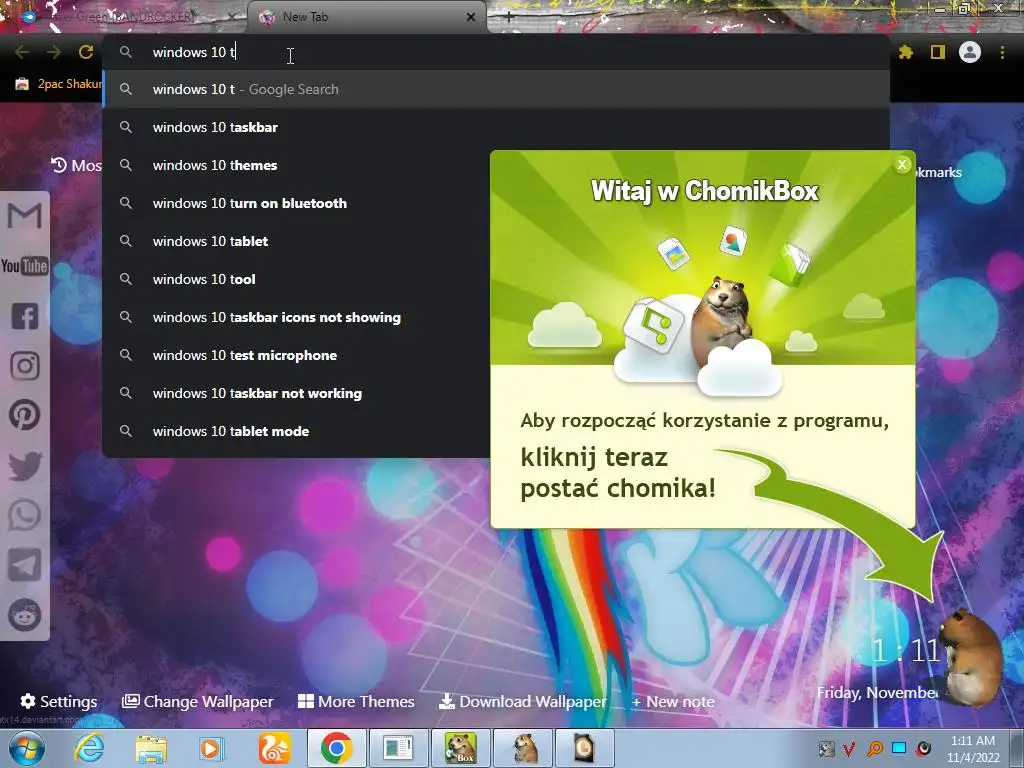Open the Chrome profile avatar
Image resolution: width=1024 pixels, height=768 pixels.
(x=970, y=52)
